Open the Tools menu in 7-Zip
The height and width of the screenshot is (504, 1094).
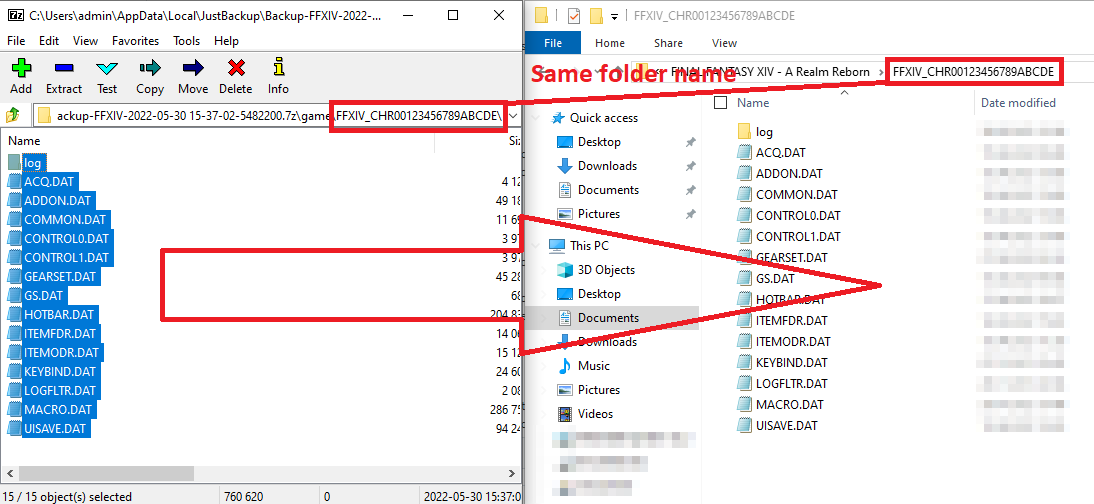click(x=186, y=41)
